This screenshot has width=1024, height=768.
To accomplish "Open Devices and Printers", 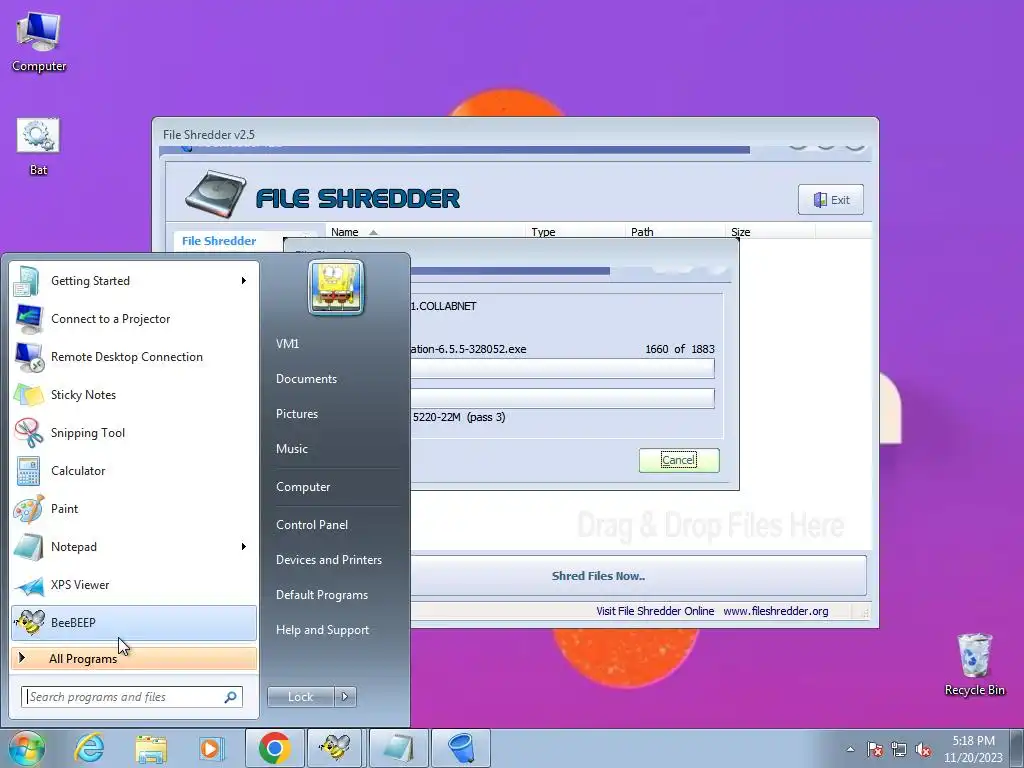I will point(329,560).
